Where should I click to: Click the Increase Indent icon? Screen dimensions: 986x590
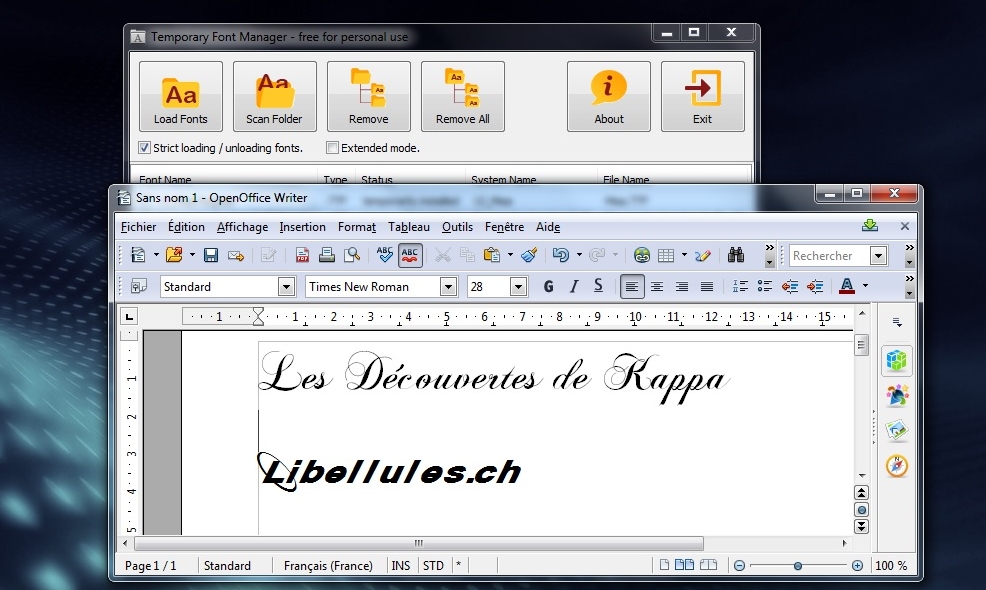coord(815,287)
